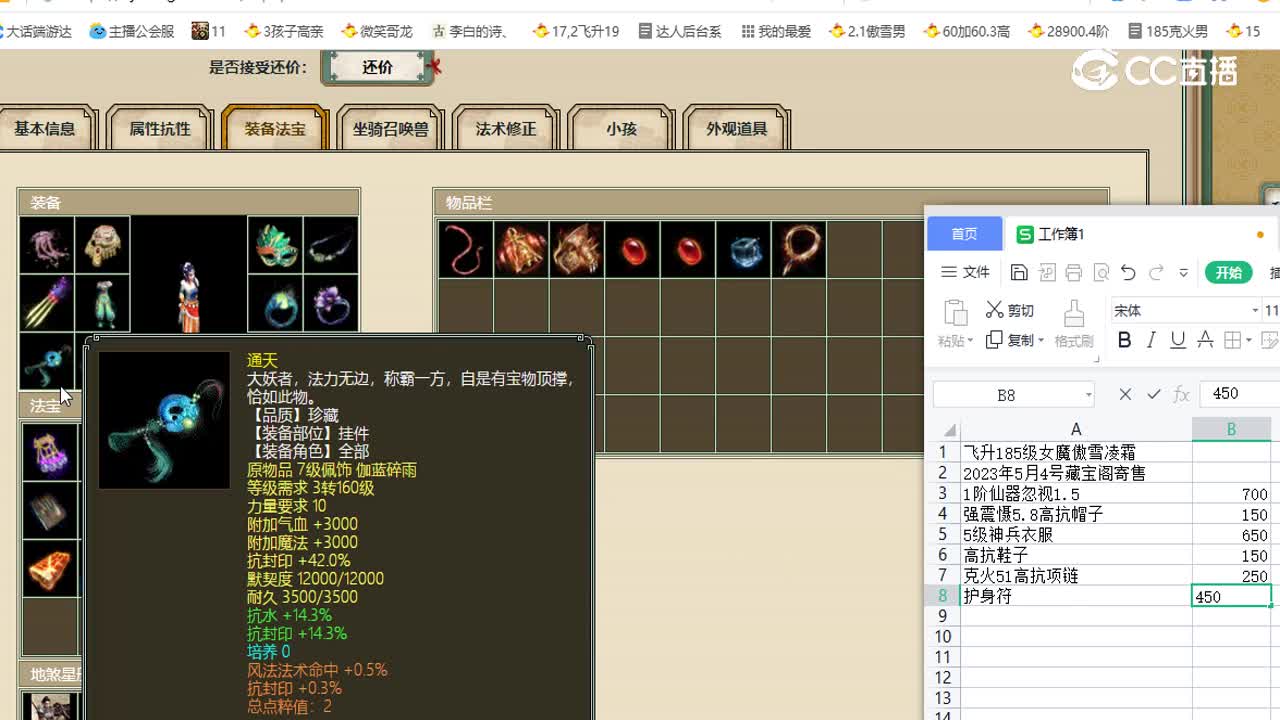Screen dimensions: 1280x720
Task: Select the teal robe clothing icon
Action: coord(102,303)
